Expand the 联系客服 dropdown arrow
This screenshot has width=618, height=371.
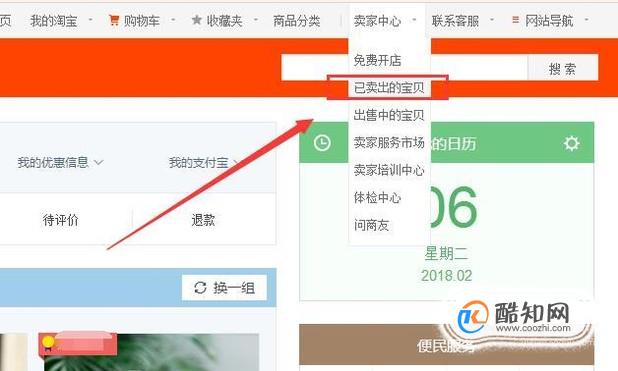(x=491, y=19)
